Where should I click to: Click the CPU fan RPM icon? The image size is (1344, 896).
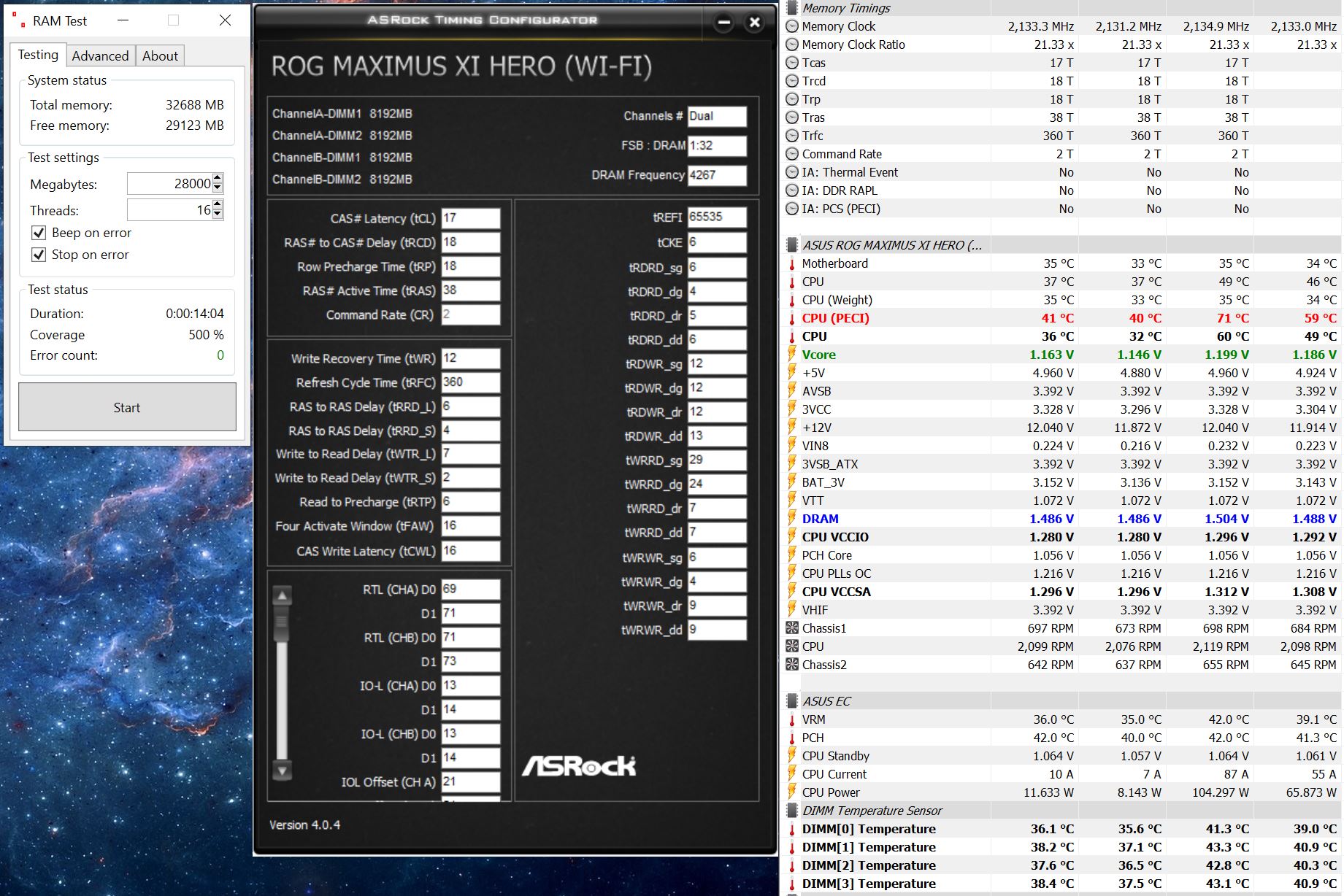point(791,646)
